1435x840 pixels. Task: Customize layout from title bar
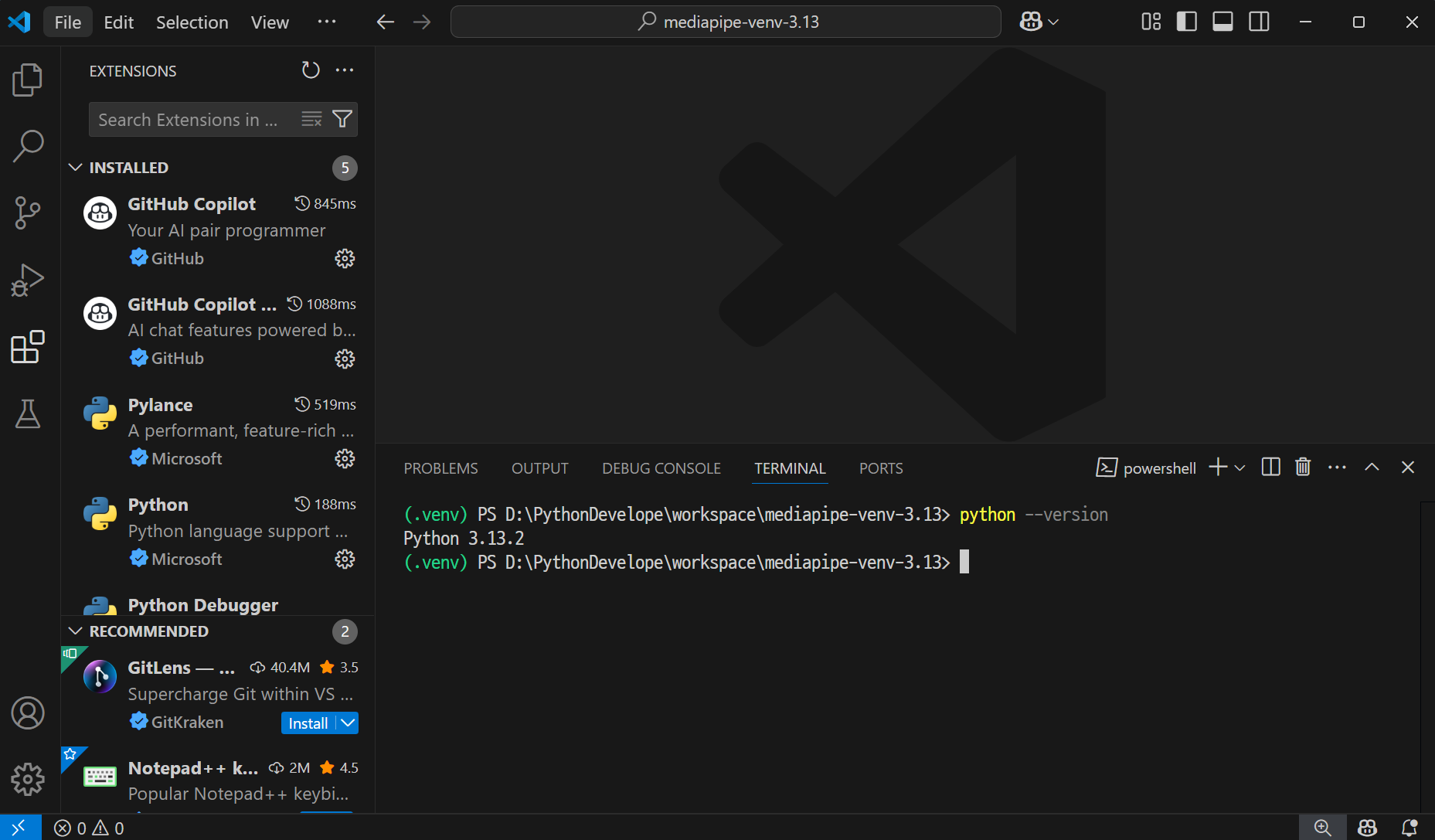tap(1151, 22)
